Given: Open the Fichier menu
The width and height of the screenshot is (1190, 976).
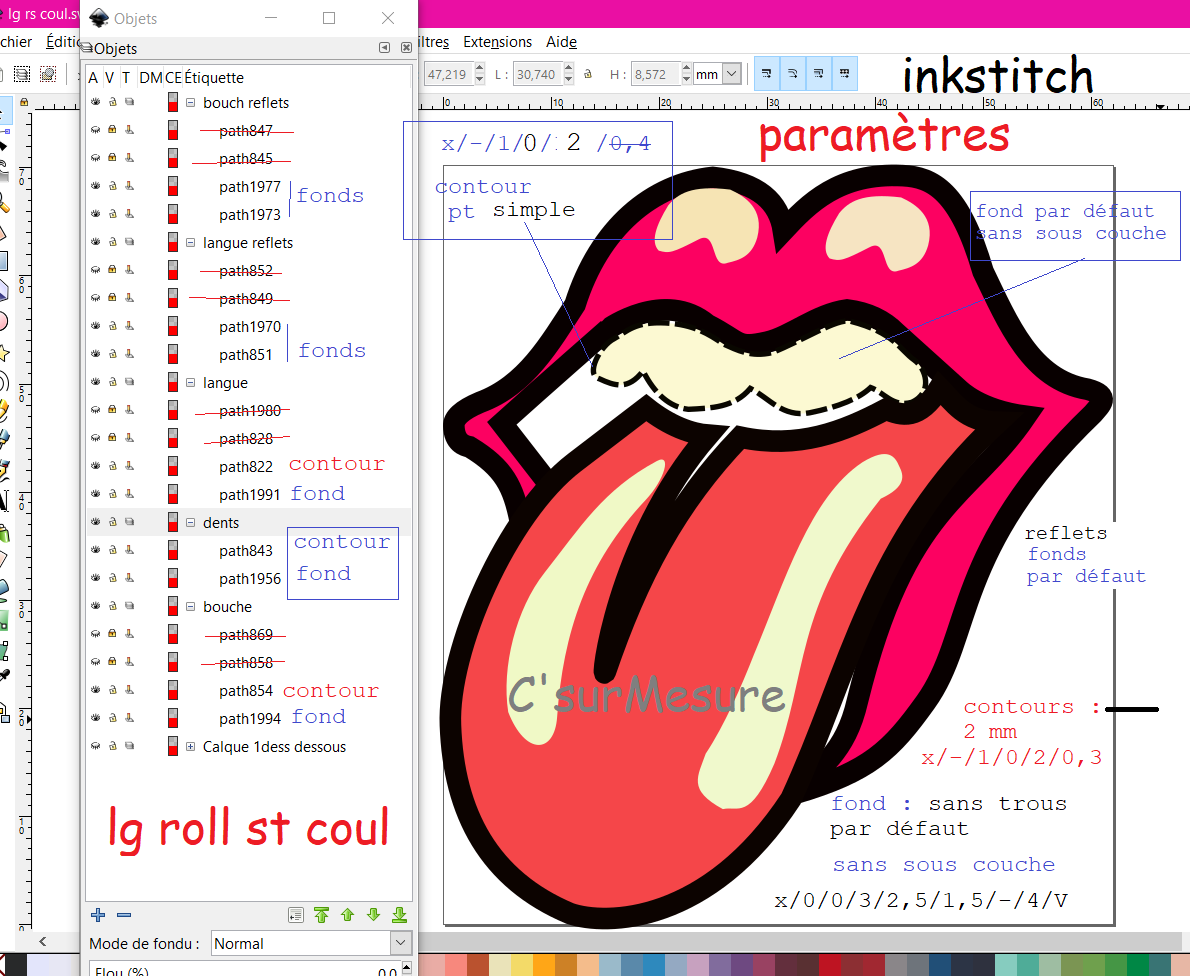Looking at the screenshot, I should click(x=16, y=42).
